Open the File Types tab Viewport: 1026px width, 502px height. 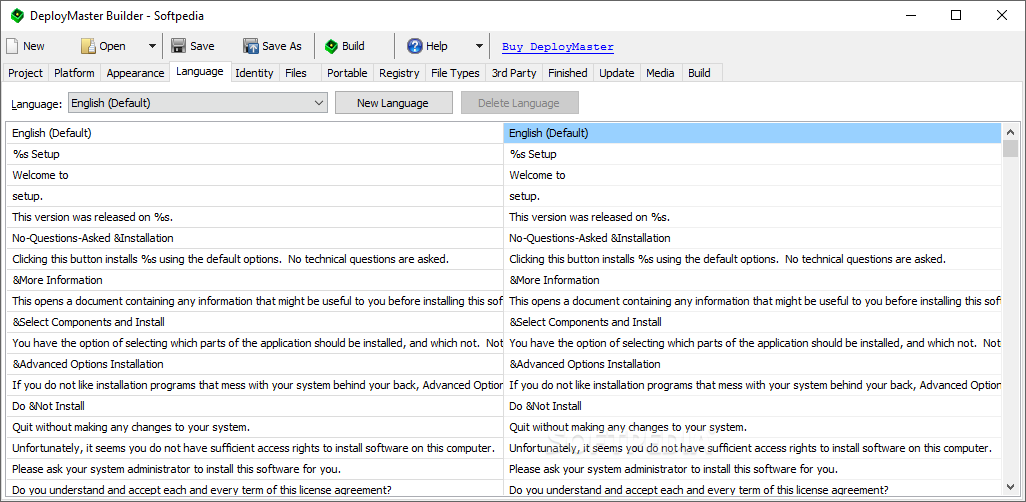point(455,73)
